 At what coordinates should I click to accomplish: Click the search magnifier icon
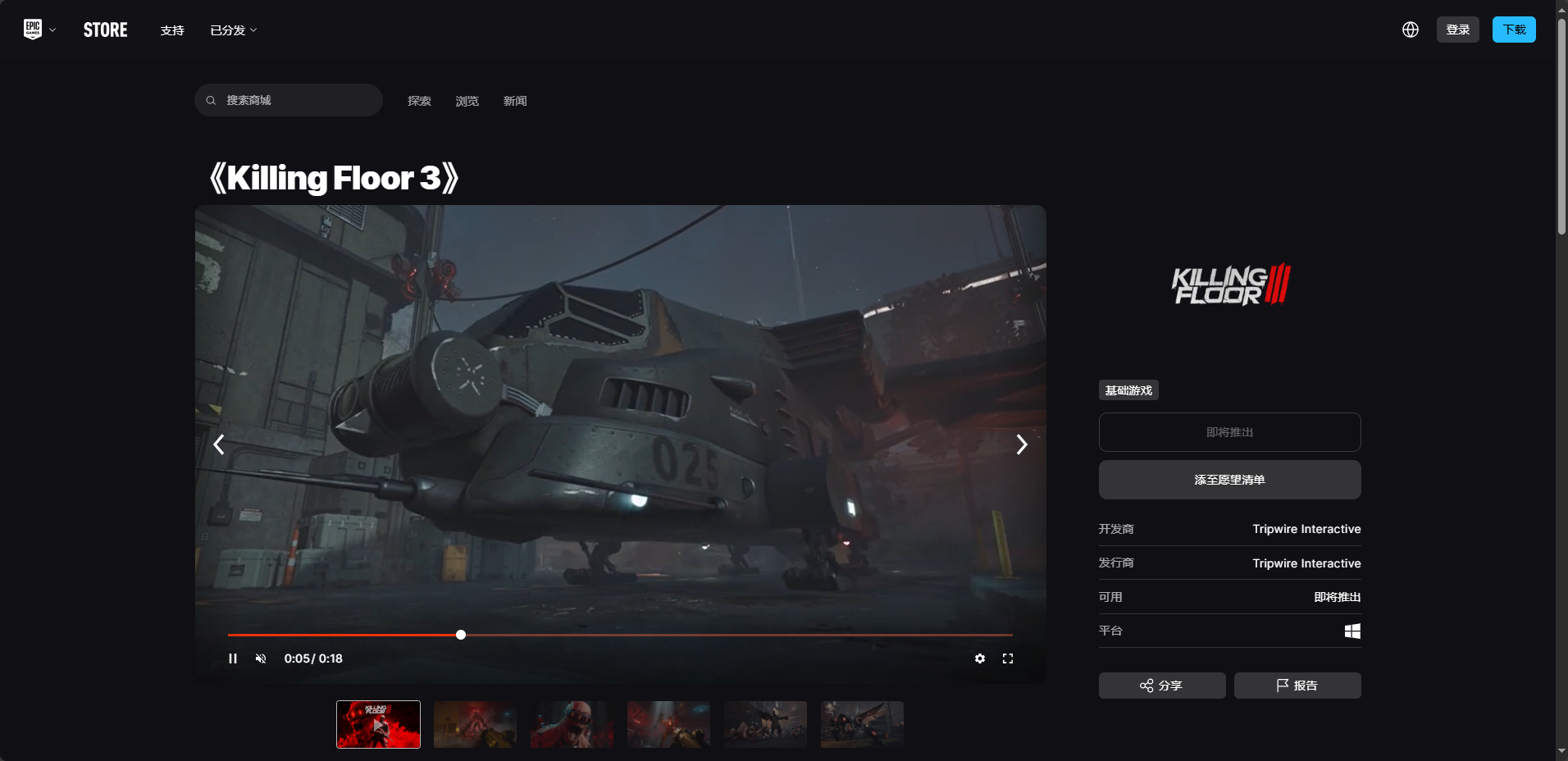point(211,100)
